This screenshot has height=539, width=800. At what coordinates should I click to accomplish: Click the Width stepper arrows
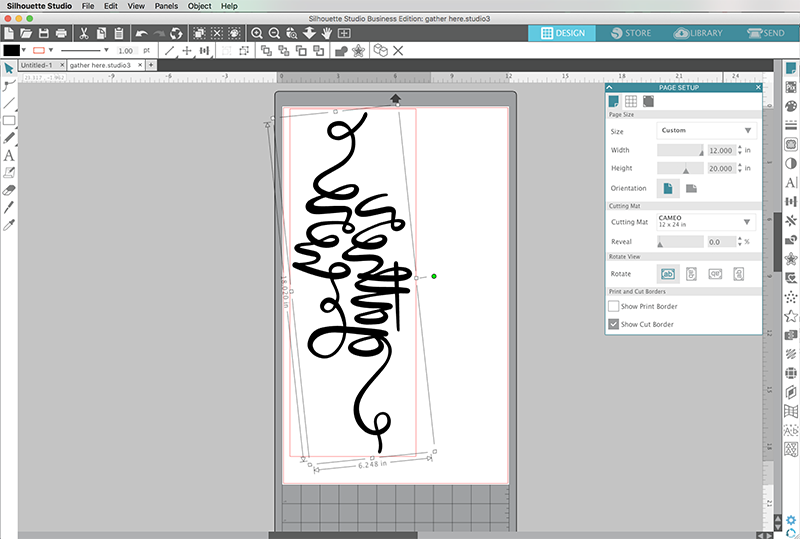click(x=740, y=150)
